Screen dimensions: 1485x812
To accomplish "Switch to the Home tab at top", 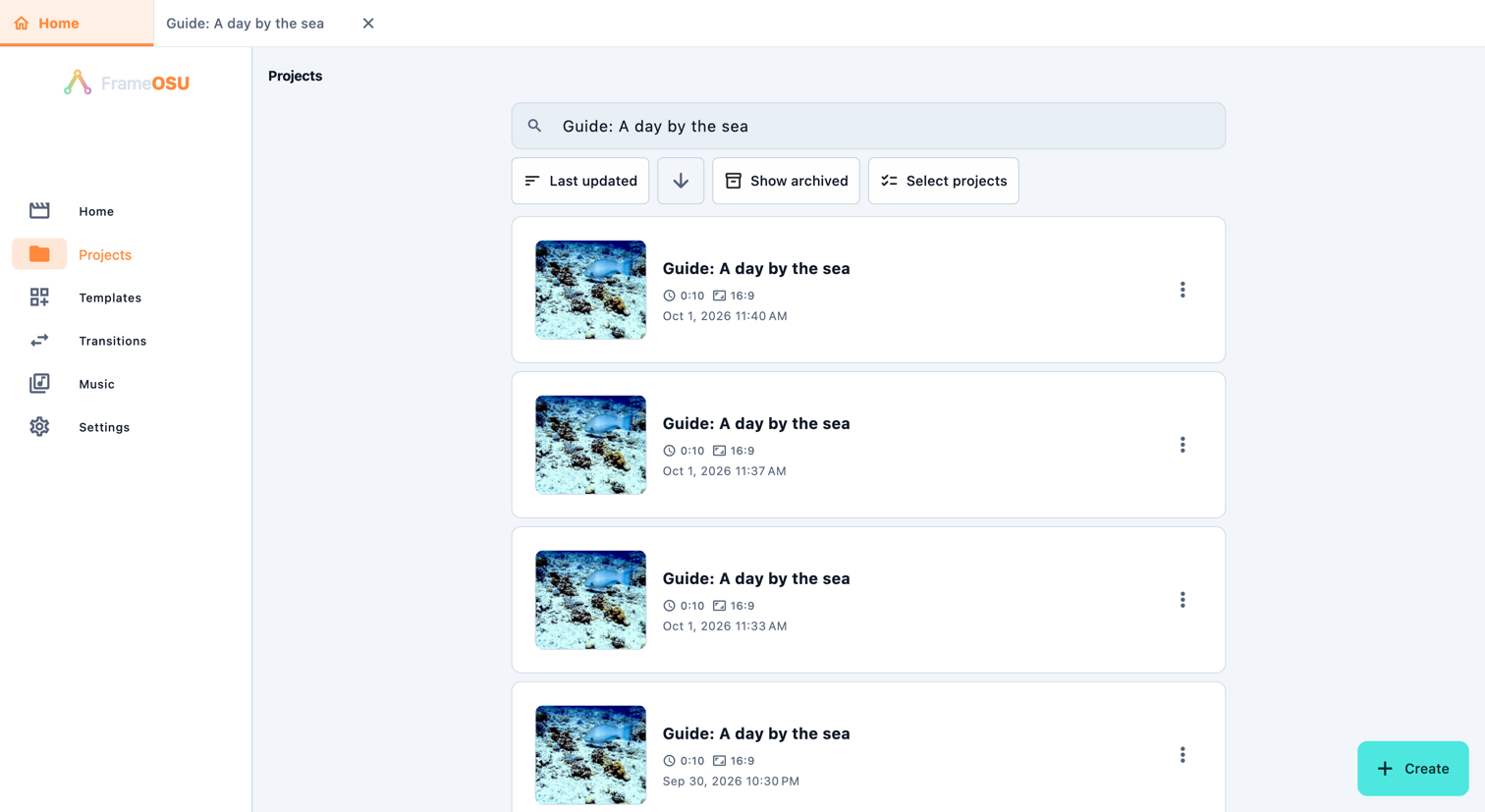I will click(77, 23).
